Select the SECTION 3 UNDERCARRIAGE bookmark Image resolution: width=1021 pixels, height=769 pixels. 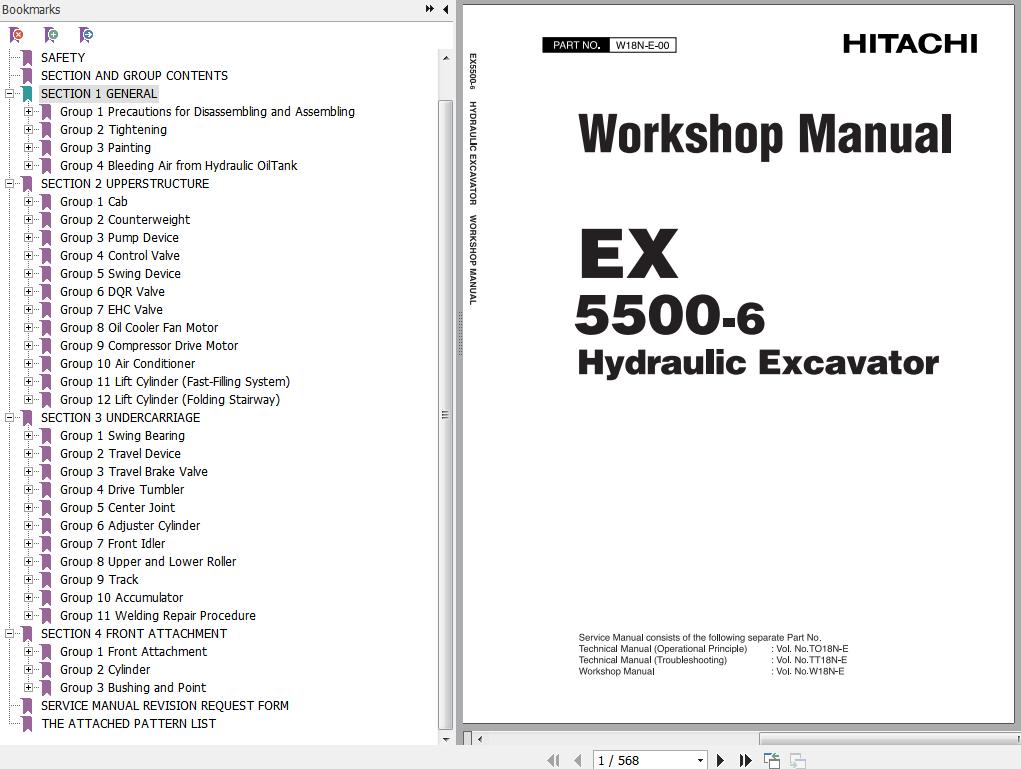(x=120, y=417)
